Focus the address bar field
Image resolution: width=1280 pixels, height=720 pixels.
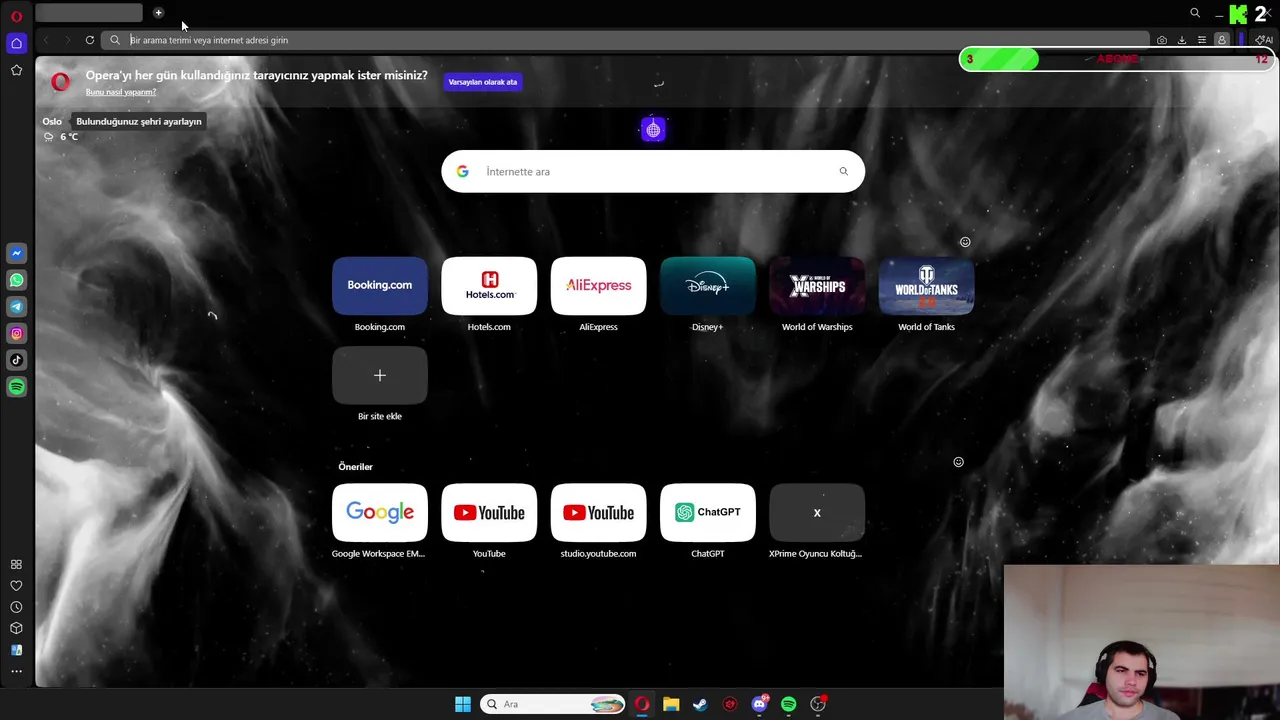pos(627,40)
